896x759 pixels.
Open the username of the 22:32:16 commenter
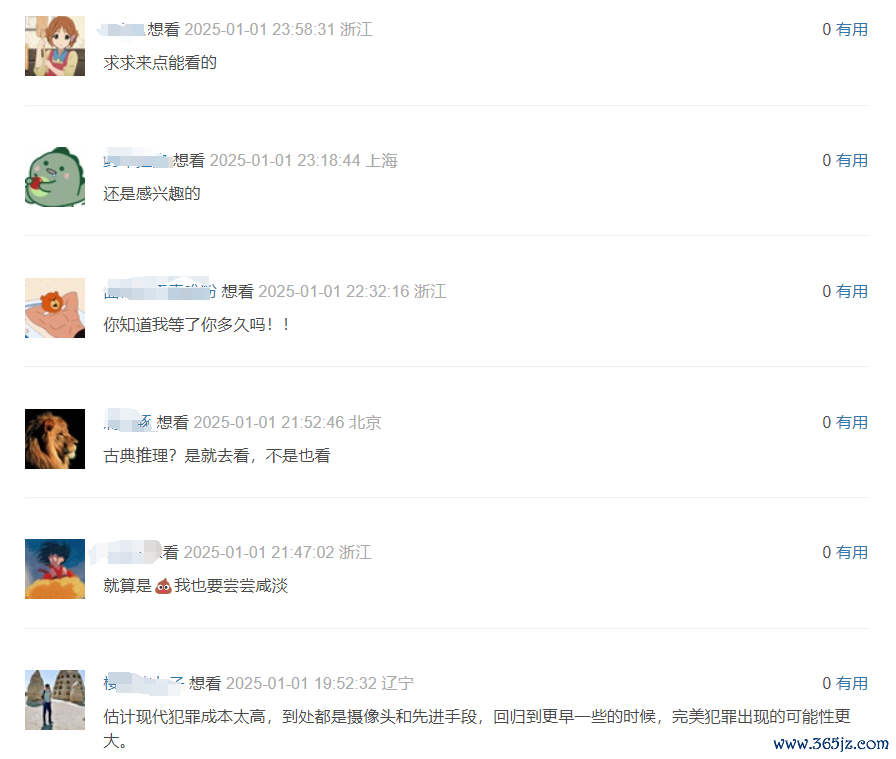coord(160,291)
